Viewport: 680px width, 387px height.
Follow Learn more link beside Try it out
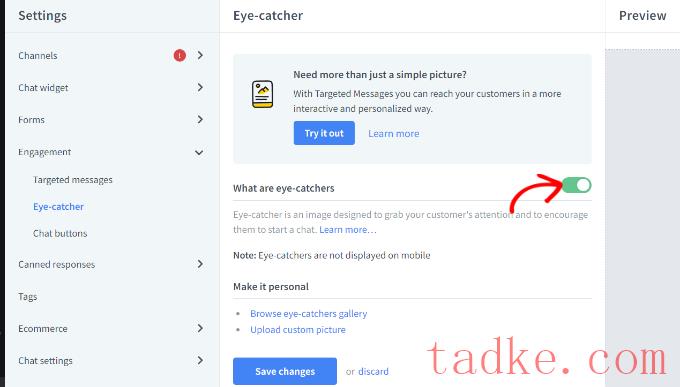(394, 134)
